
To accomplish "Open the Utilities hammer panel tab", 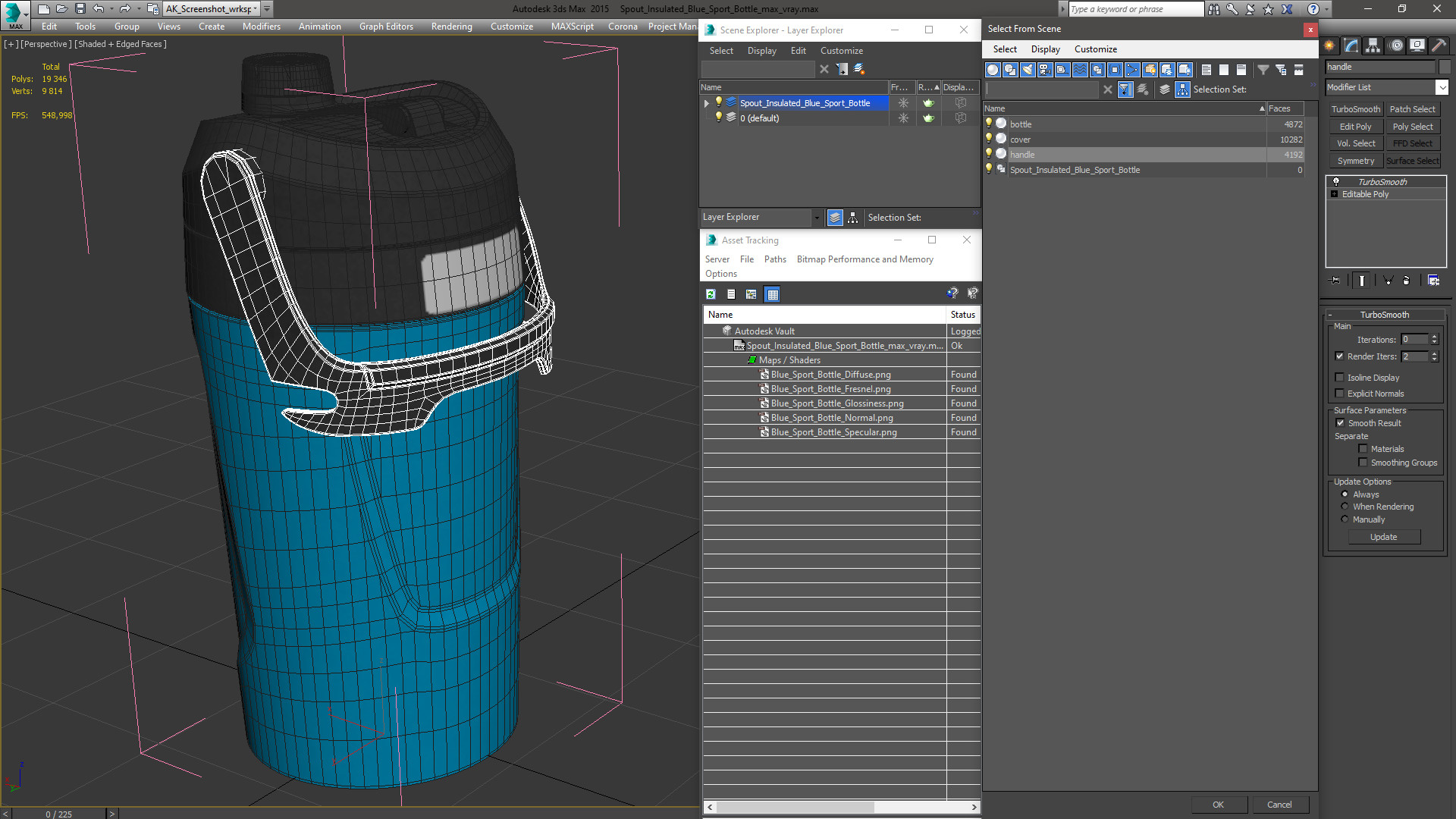I will tap(1439, 45).
